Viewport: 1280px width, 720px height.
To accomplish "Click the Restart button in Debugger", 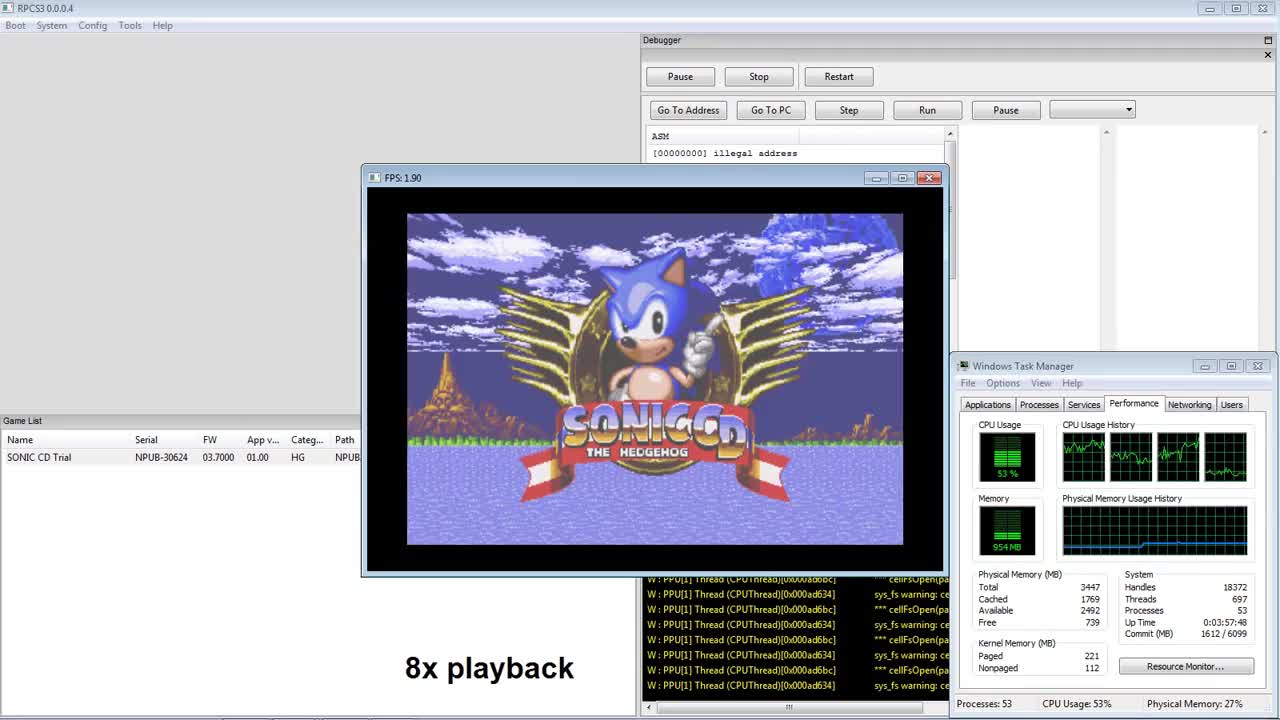I will point(839,76).
